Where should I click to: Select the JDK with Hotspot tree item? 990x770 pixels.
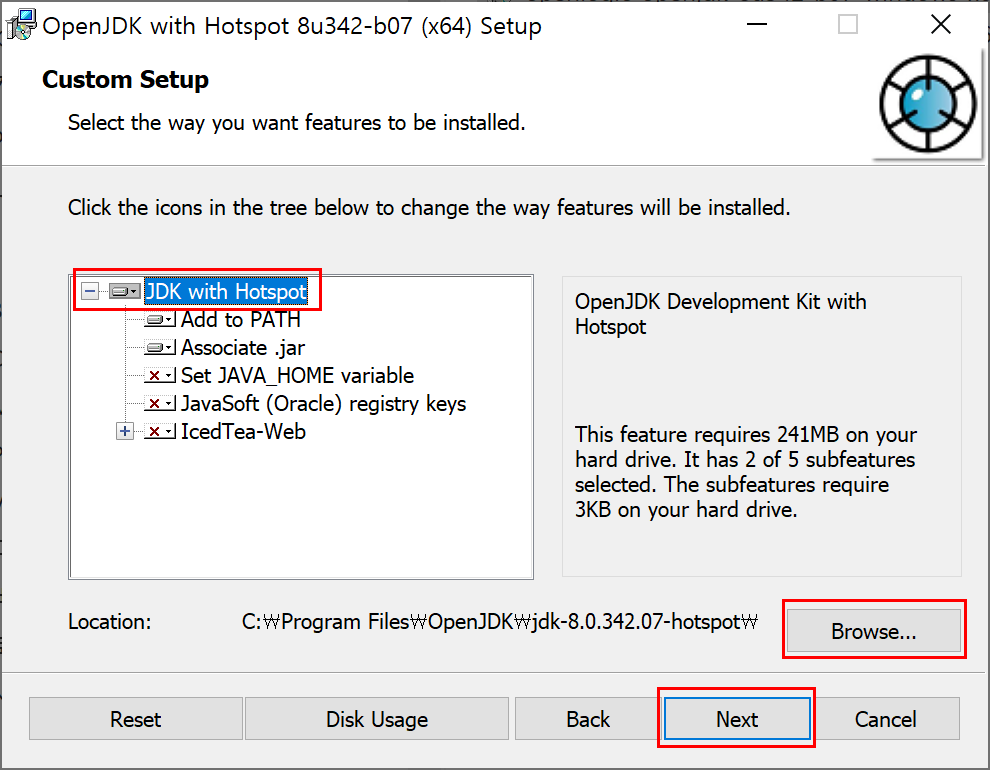(226, 292)
